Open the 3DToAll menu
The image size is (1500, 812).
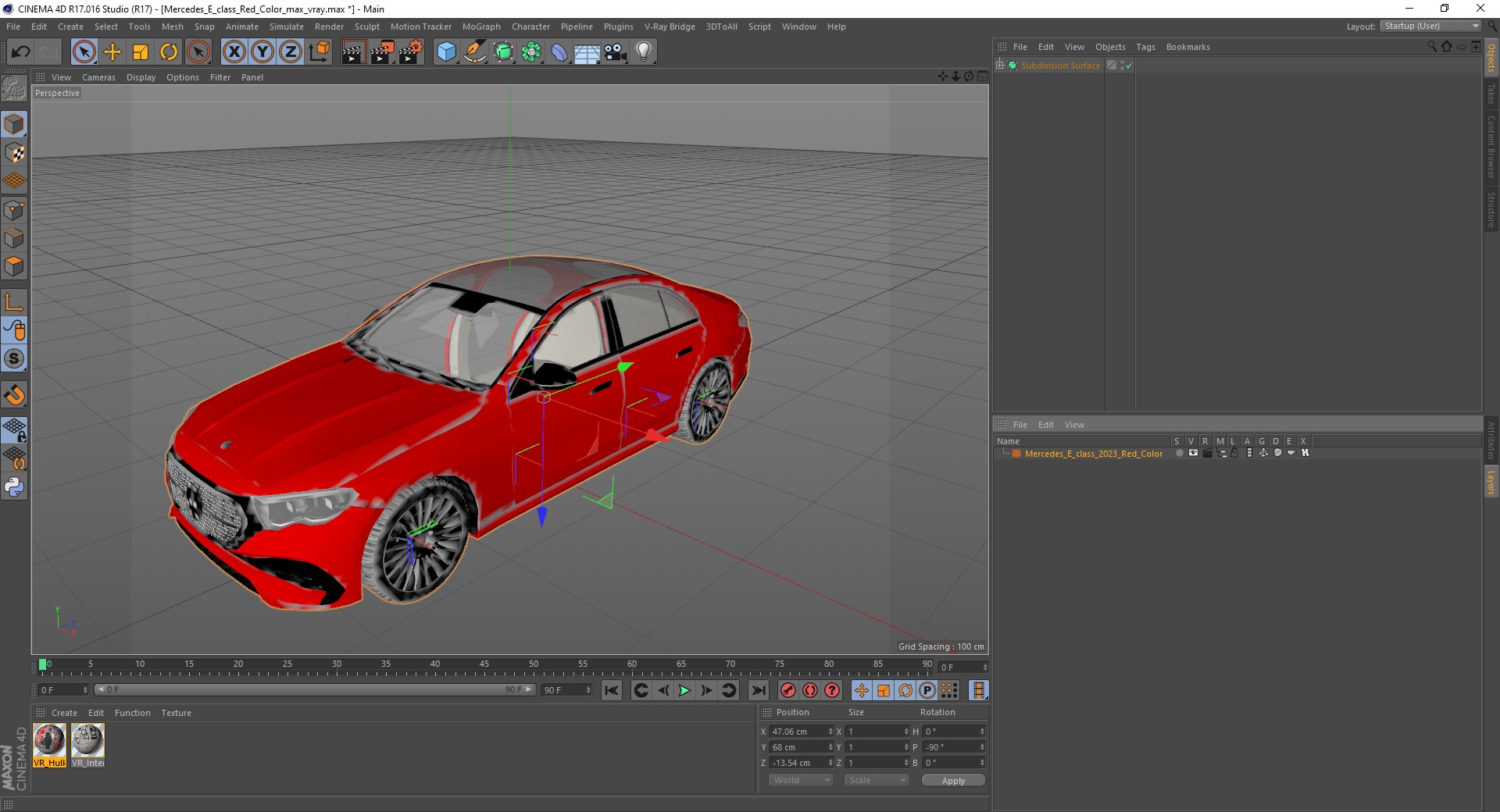point(721,27)
